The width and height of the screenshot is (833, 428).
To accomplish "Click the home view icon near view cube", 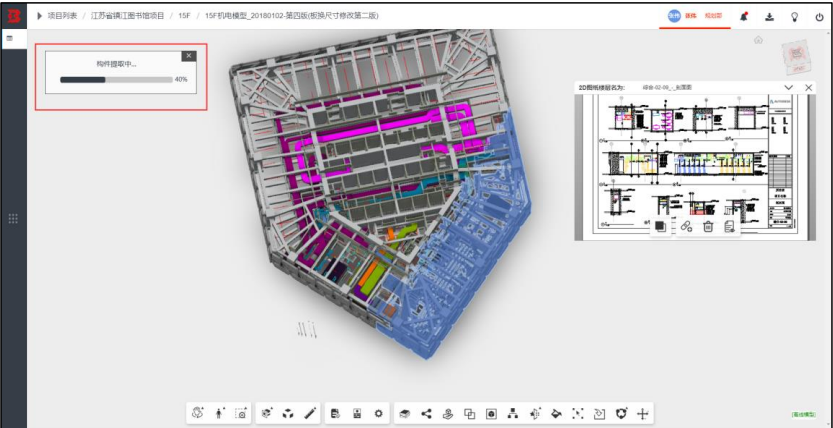I will tap(759, 40).
